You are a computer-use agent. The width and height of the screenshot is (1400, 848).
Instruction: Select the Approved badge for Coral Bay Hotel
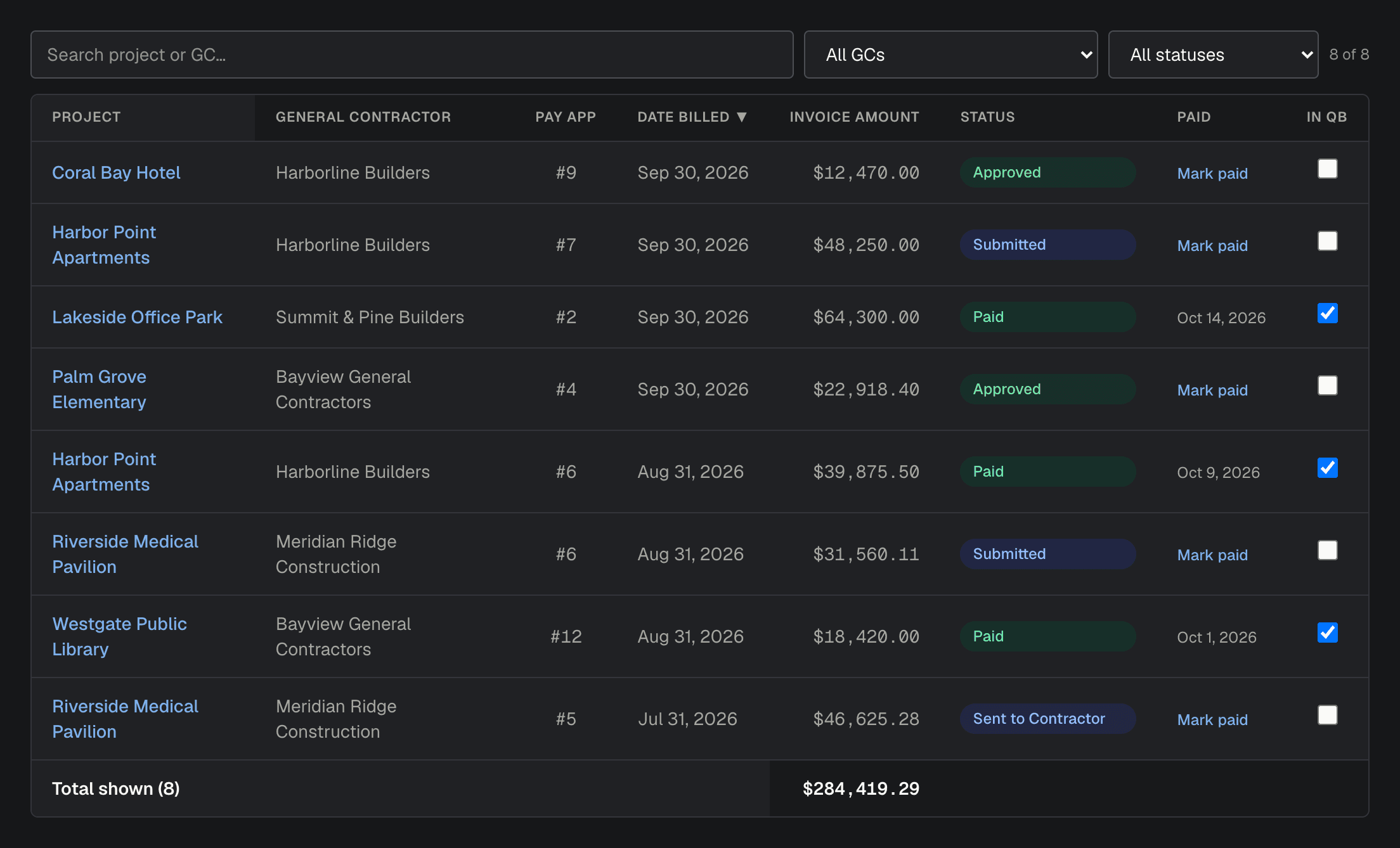tap(1047, 172)
